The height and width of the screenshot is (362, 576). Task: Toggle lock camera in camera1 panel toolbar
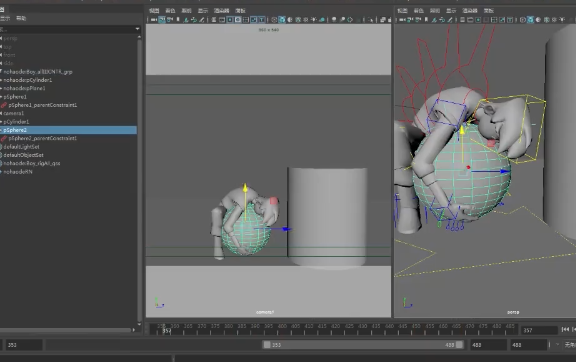pos(162,20)
